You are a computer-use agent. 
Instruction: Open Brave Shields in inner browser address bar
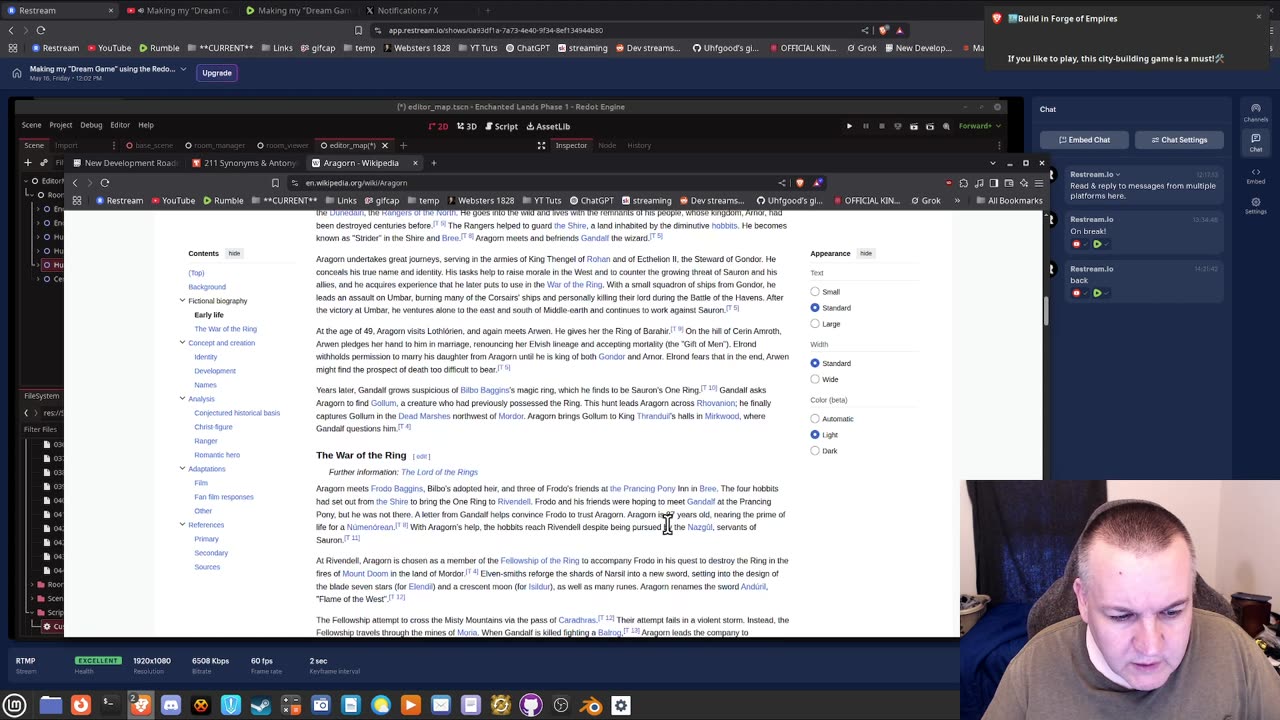pyautogui.click(x=802, y=182)
